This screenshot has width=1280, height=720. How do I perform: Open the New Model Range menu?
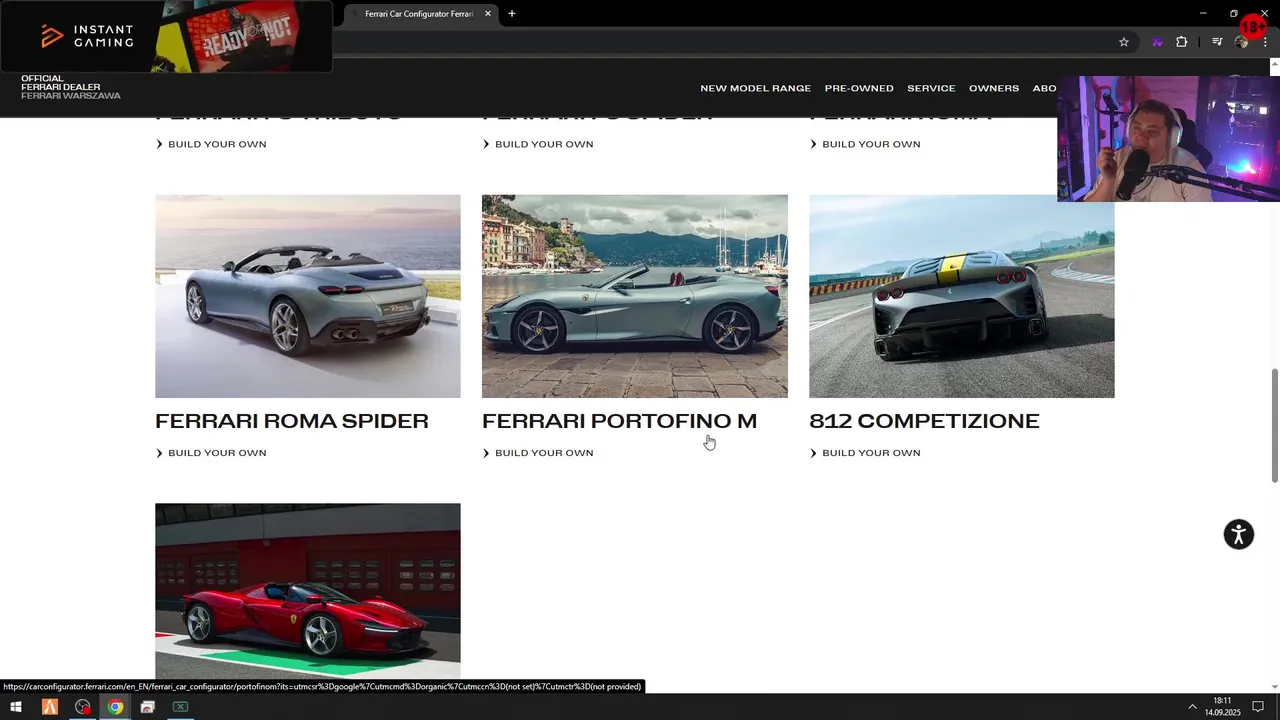(755, 88)
